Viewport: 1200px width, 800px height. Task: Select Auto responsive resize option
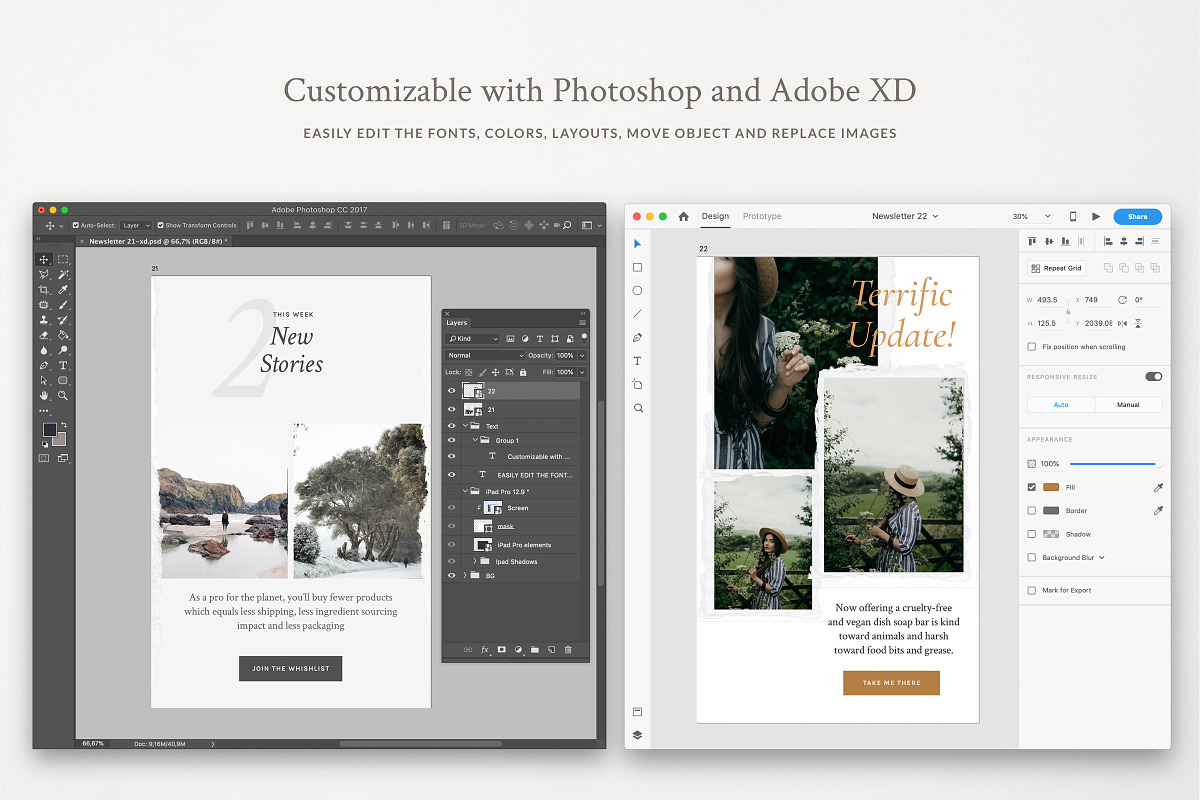1061,405
